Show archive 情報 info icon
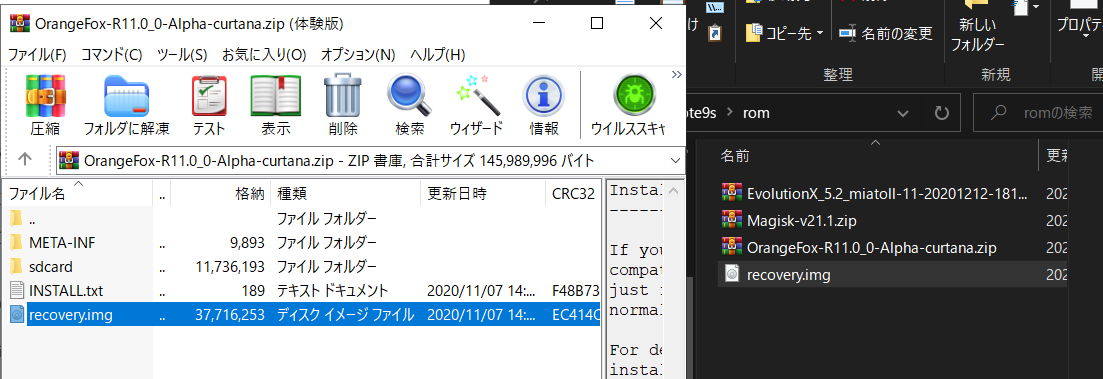Viewport: 1103px width, 379px height. pos(544,104)
